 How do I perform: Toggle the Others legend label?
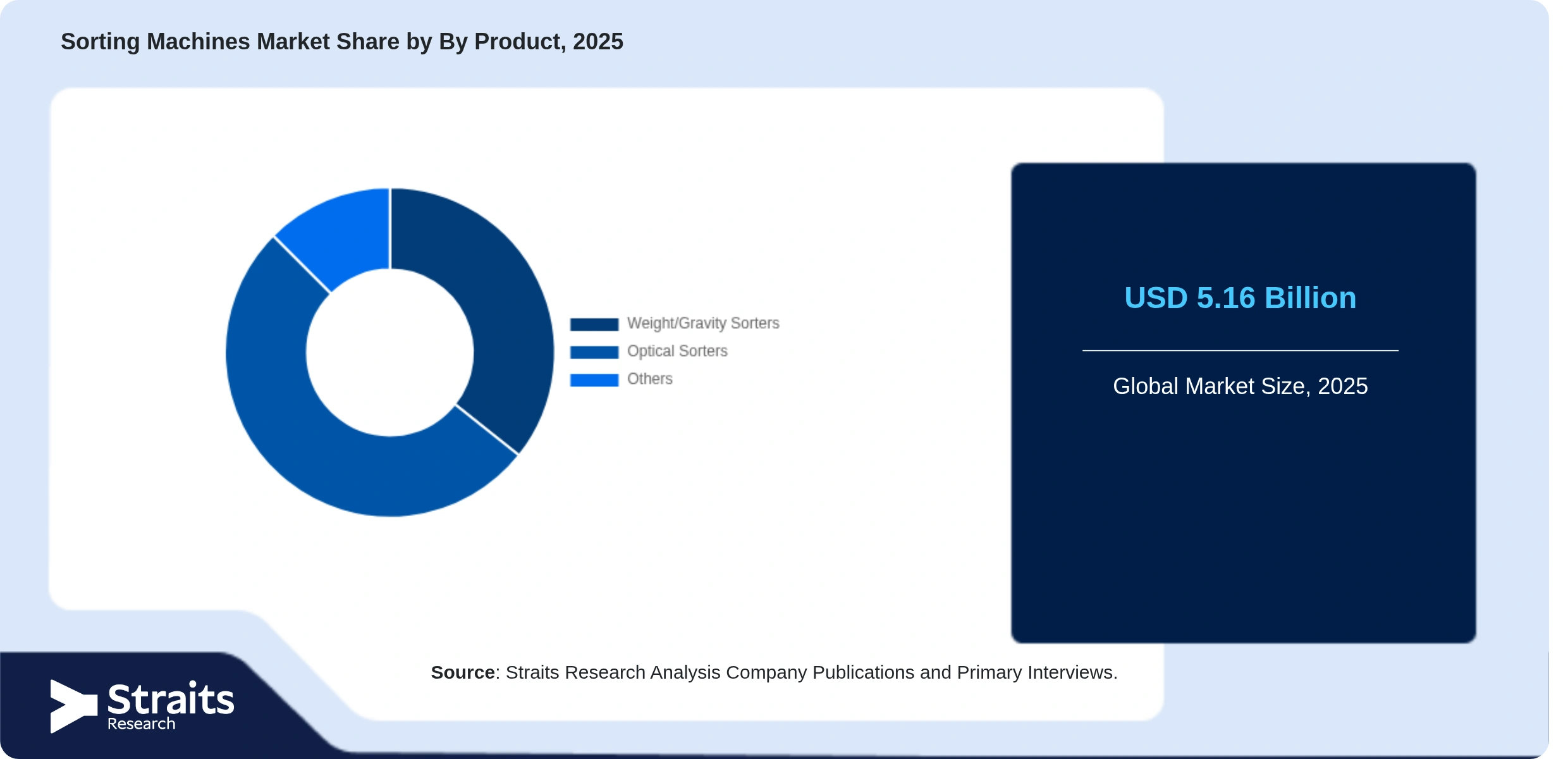(649, 379)
